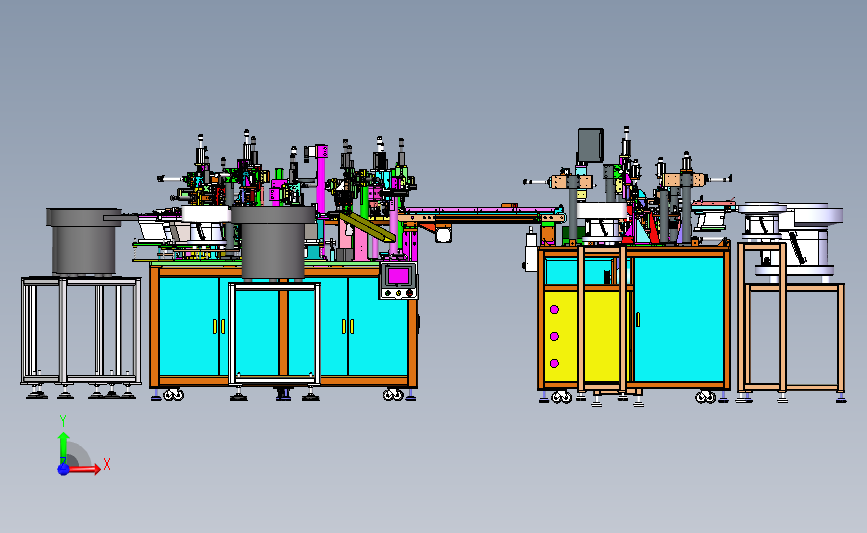Viewport: 867px width, 533px height.
Task: Select the dark gray box atop right machine
Action: (591, 145)
